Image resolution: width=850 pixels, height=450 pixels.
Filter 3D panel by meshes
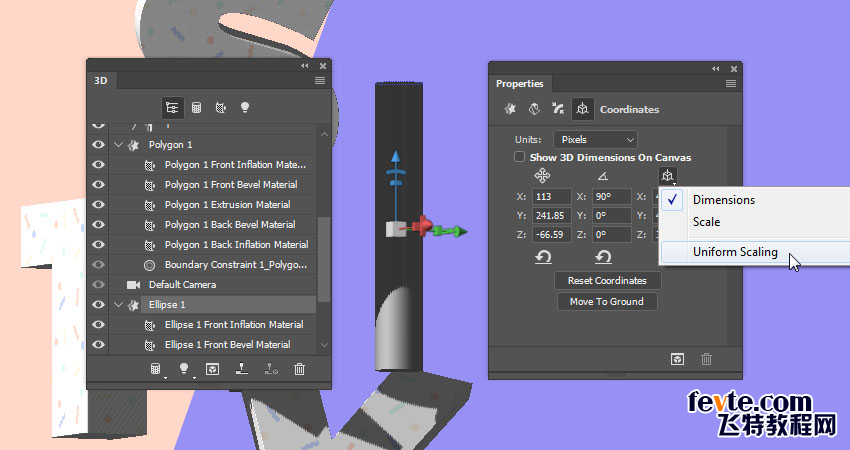pyautogui.click(x=196, y=108)
